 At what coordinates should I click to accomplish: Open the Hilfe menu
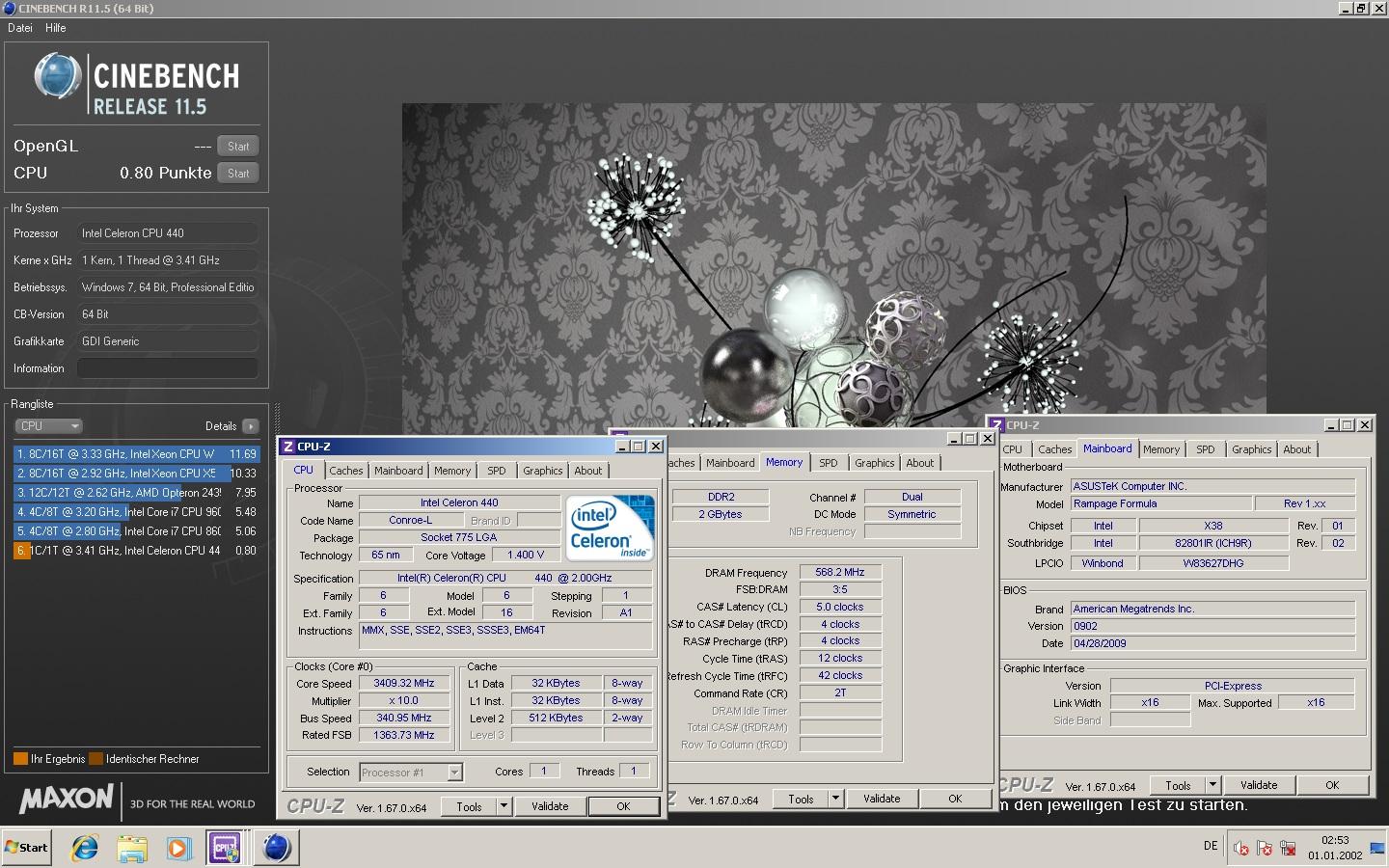click(x=56, y=28)
